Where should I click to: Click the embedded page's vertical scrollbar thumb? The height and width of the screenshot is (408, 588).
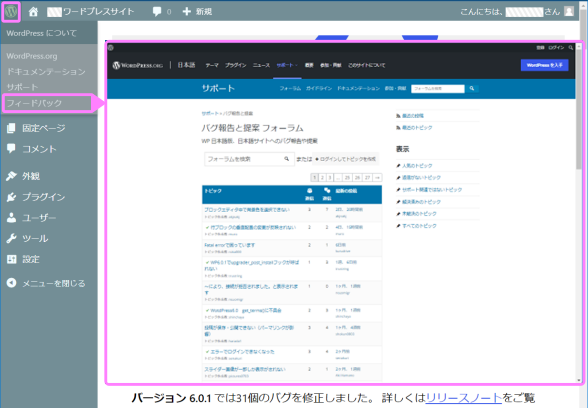coord(579,110)
